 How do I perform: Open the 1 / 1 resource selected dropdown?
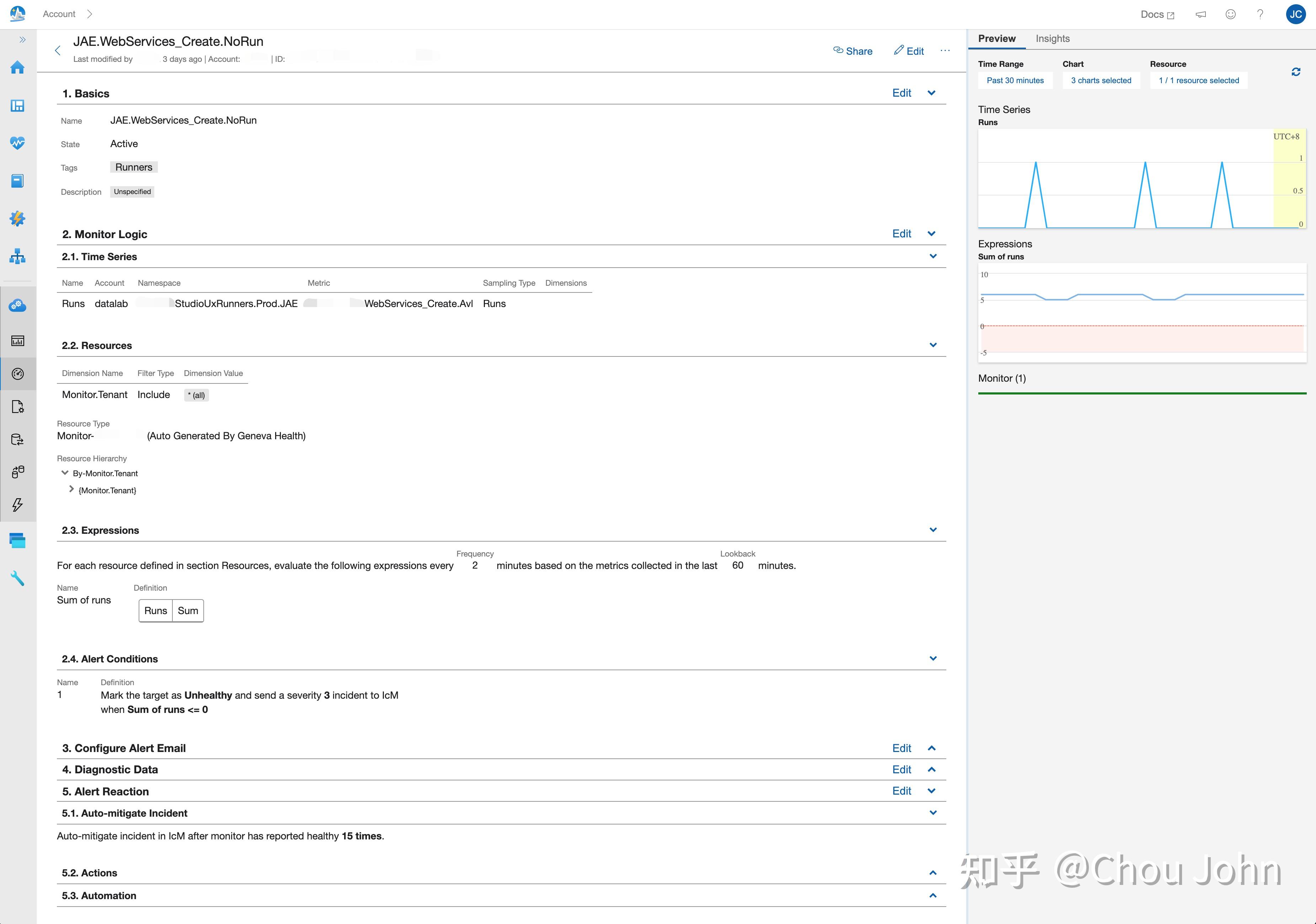click(1198, 80)
